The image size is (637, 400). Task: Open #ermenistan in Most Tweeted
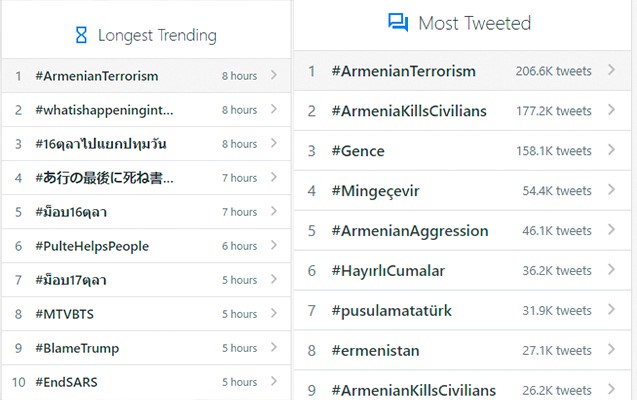click(x=375, y=350)
